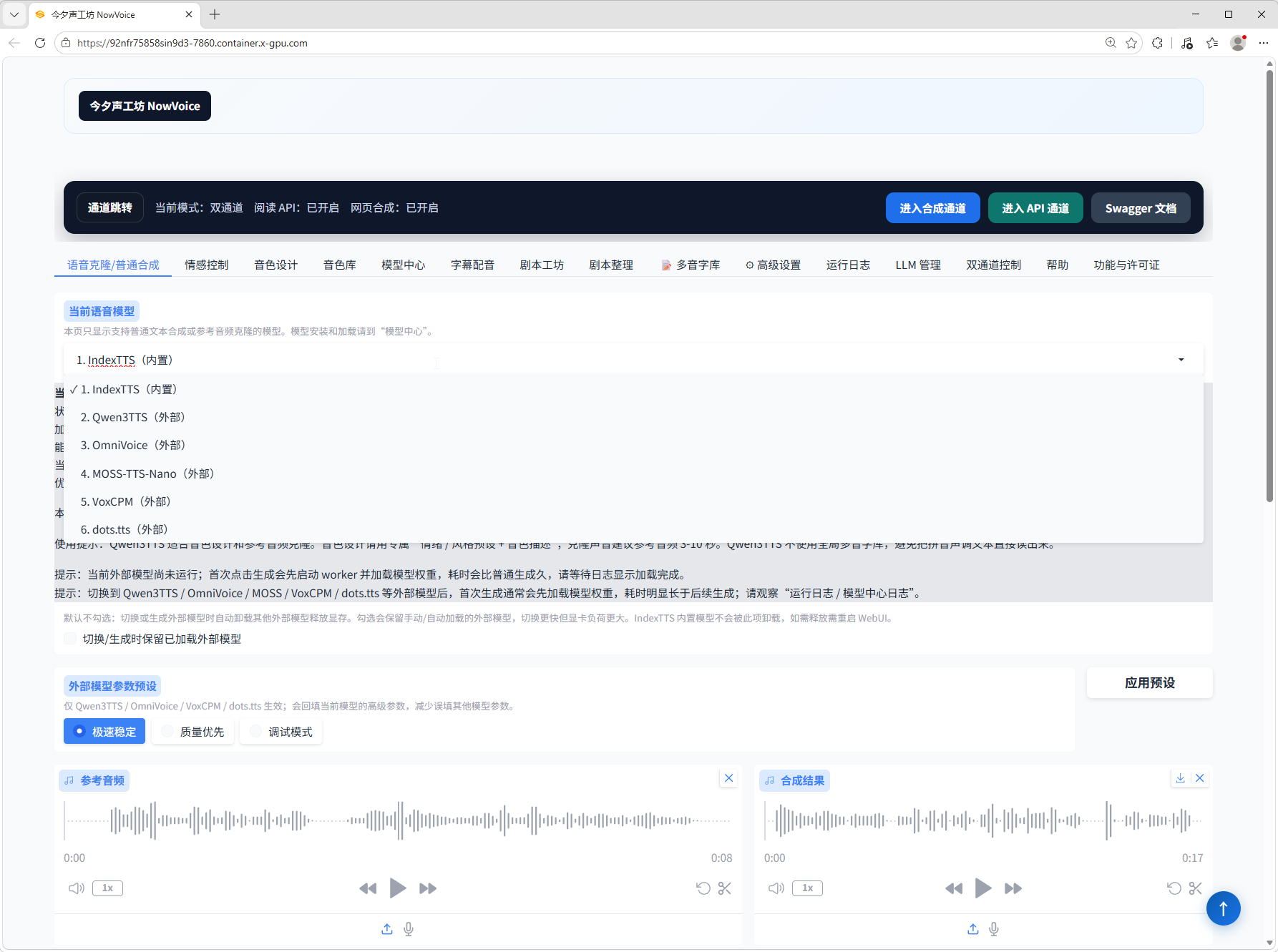Click upload icon under reference audio
This screenshot has width=1278, height=952.
click(x=387, y=929)
